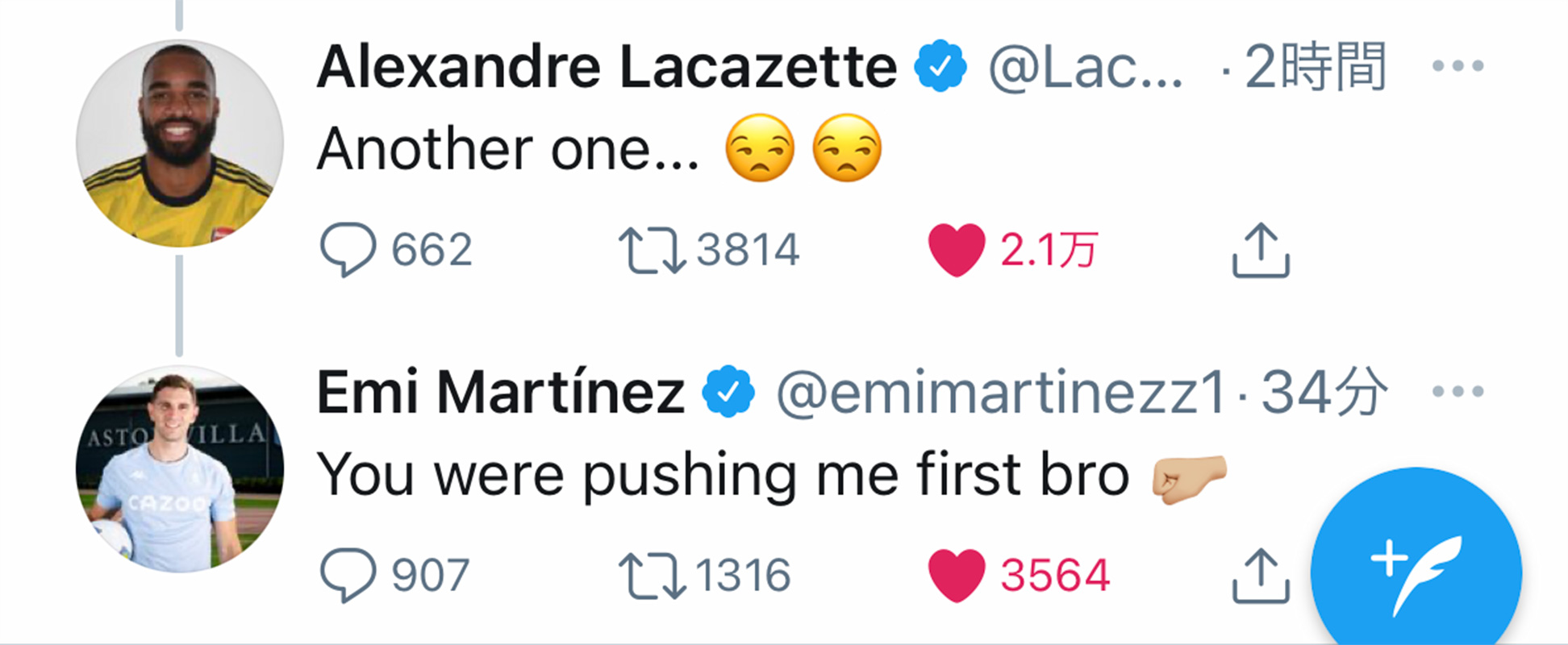Open Emi Martínez's profile name link

(x=500, y=392)
